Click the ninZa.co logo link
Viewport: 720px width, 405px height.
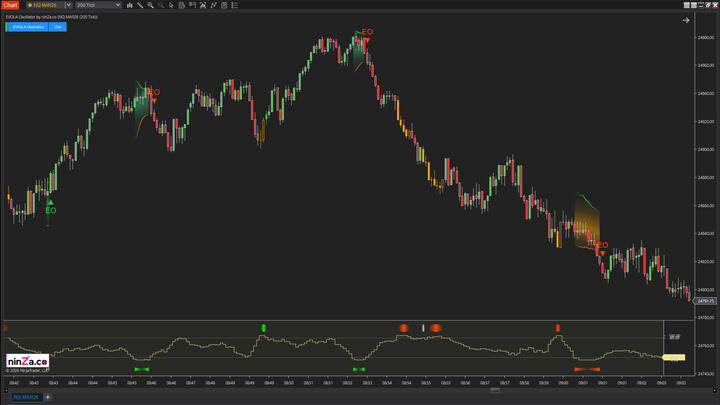[25, 361]
